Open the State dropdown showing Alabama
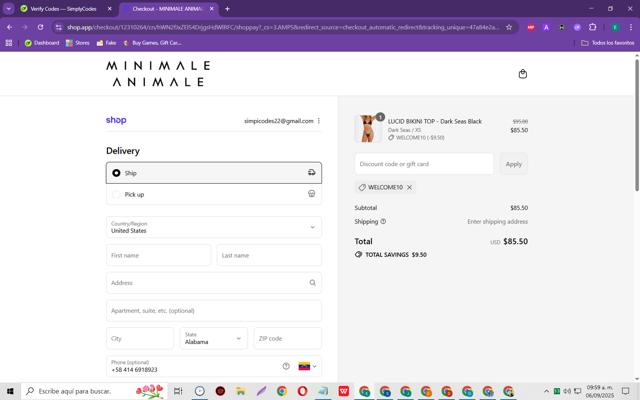This screenshot has width=640, height=400. (x=213, y=338)
